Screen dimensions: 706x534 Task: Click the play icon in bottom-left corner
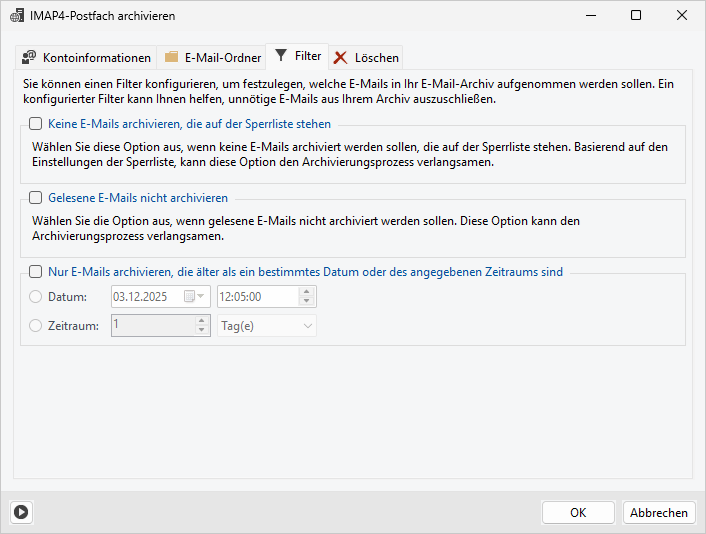point(21,512)
